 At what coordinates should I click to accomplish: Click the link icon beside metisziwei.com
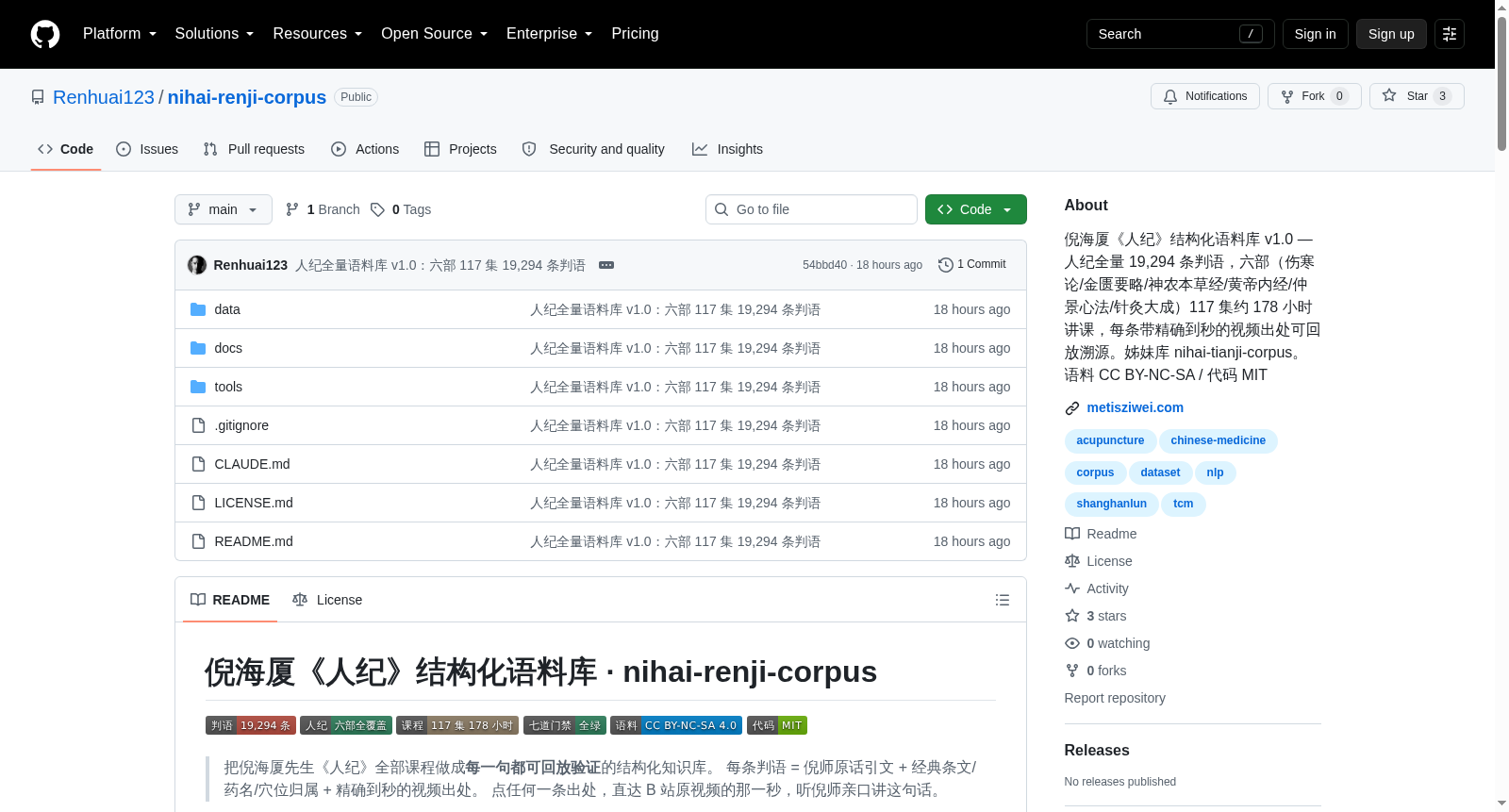1072,408
